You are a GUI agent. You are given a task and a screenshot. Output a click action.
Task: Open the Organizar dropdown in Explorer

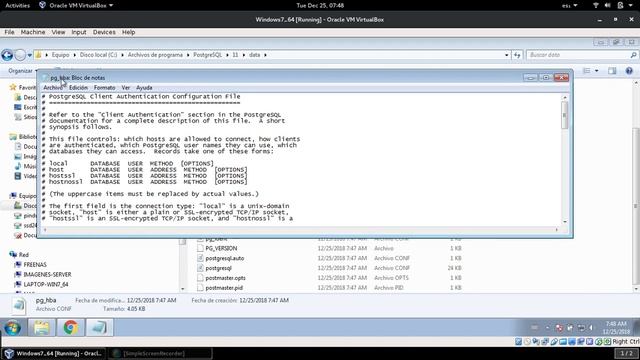(x=22, y=71)
